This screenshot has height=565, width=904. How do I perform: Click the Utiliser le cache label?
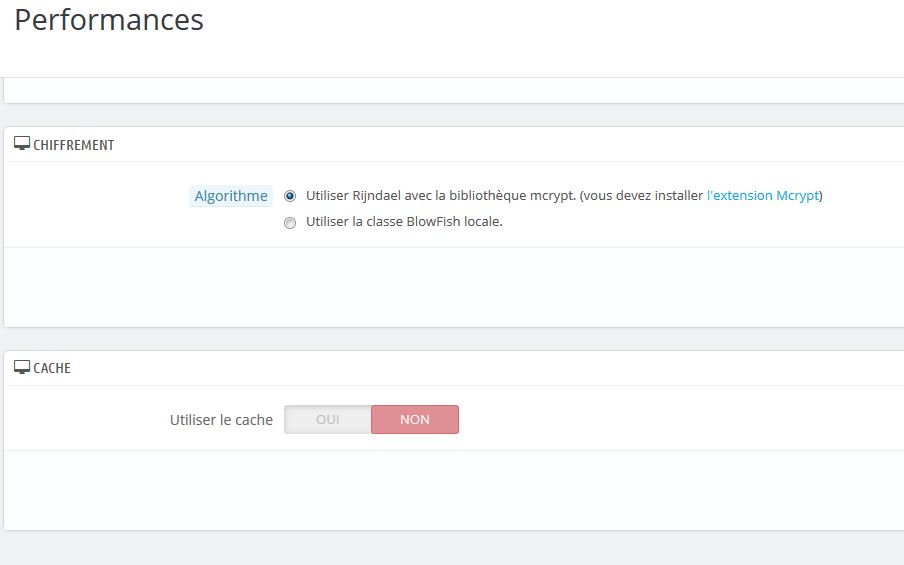tap(221, 420)
